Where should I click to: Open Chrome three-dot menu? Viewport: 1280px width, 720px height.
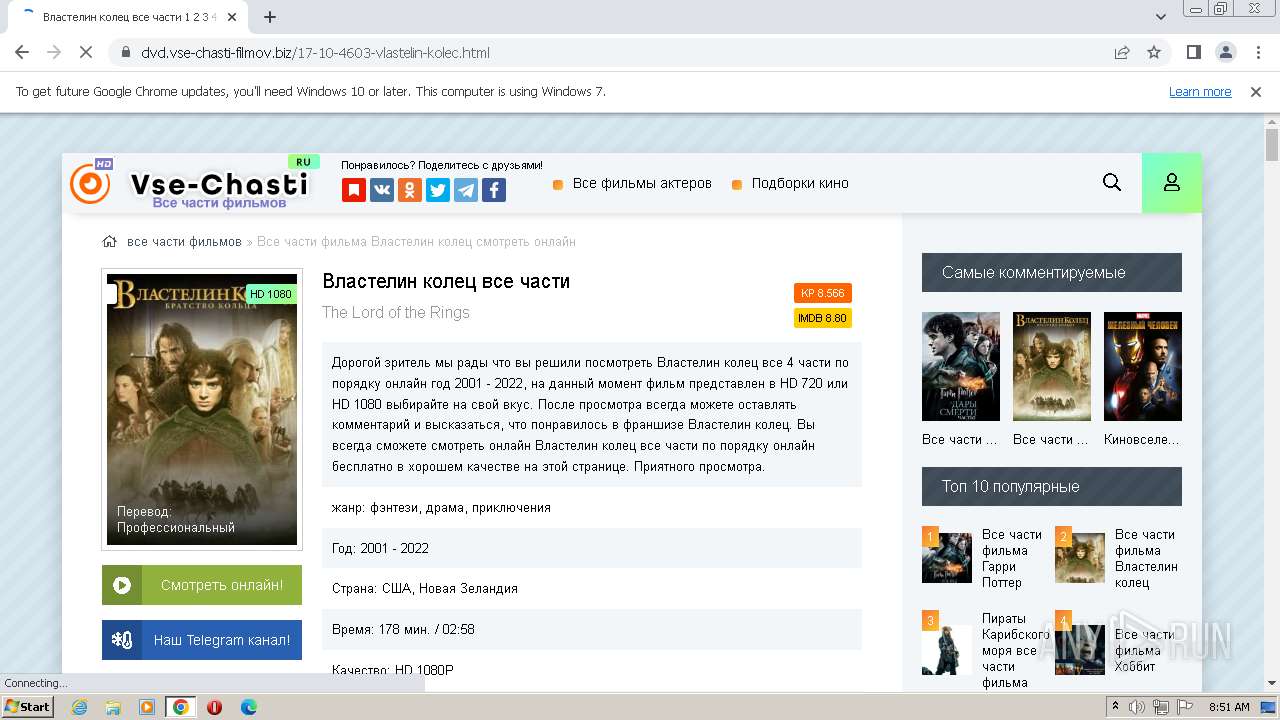[1257, 52]
